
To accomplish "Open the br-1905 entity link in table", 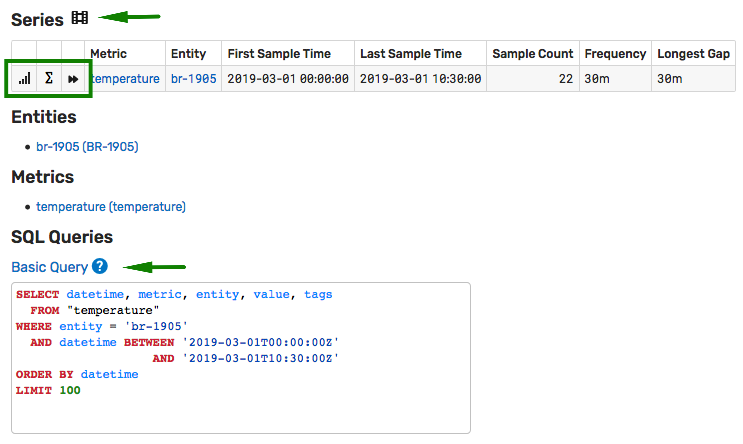I will (193, 79).
